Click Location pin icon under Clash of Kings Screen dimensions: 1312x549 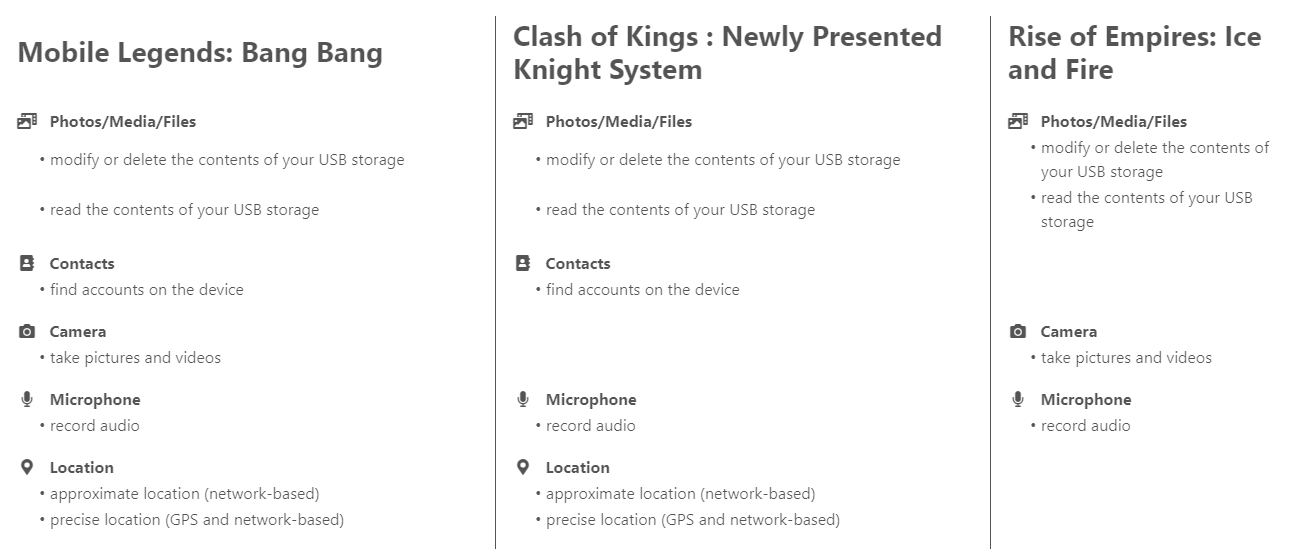click(522, 468)
